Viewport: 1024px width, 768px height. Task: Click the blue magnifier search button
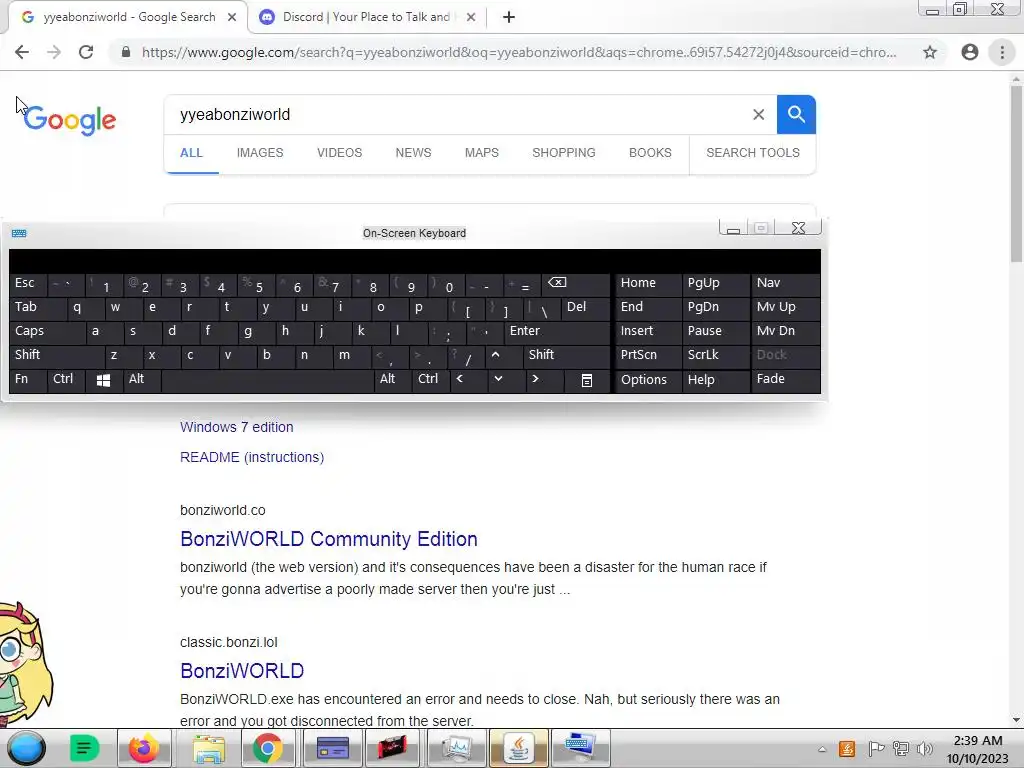point(796,114)
